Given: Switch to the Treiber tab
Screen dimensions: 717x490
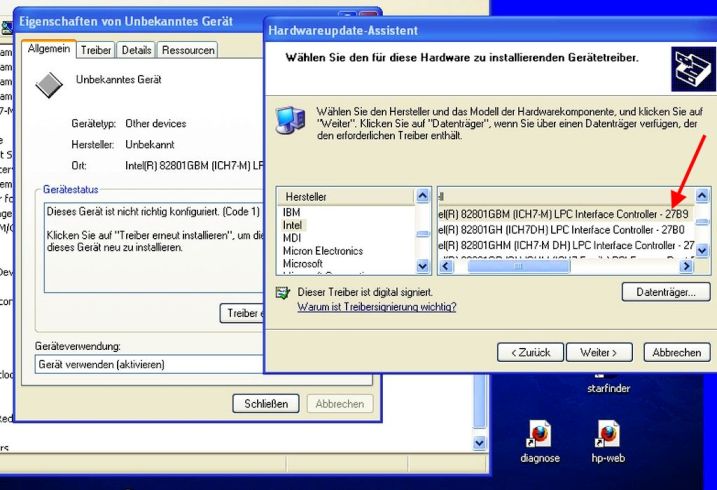Looking at the screenshot, I should 96,50.
